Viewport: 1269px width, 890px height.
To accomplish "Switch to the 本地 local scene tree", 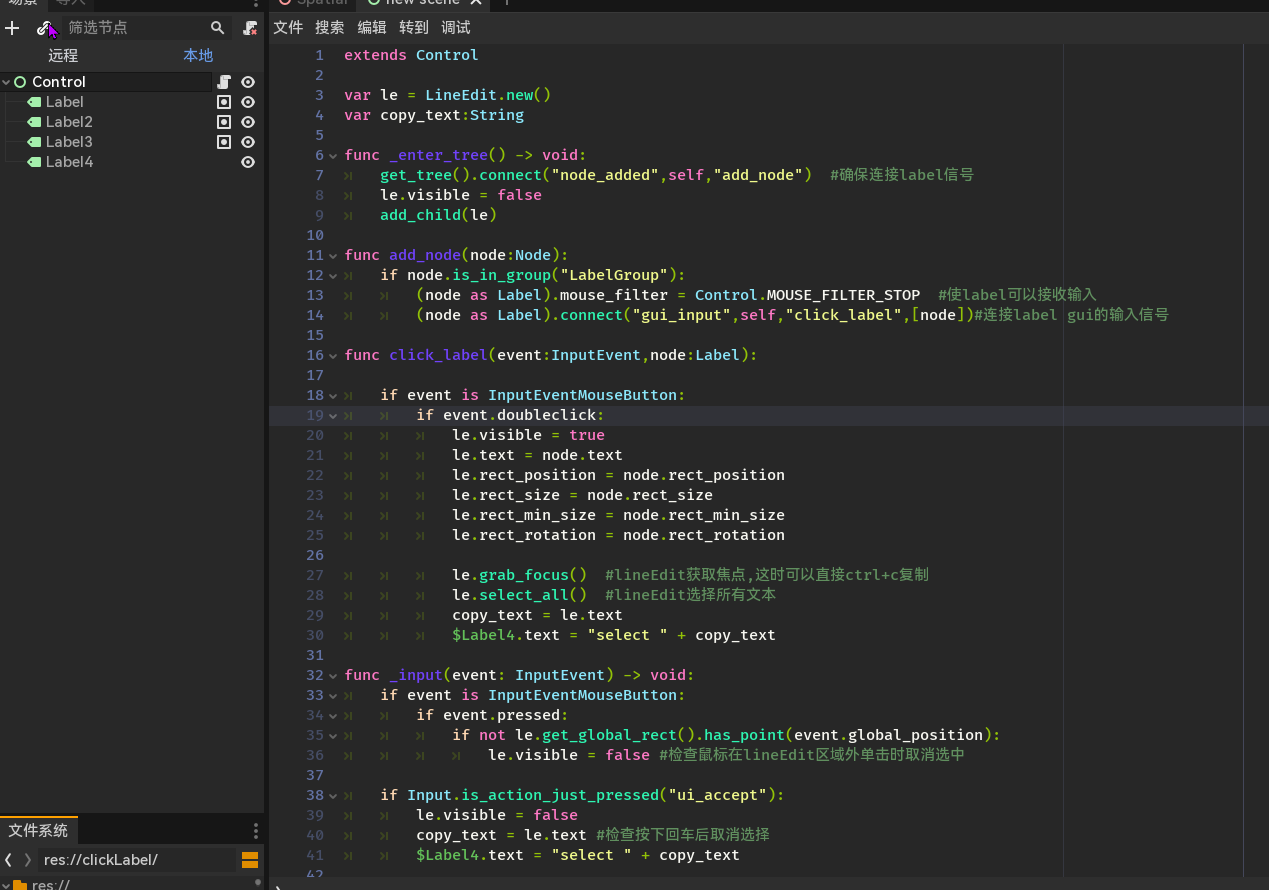I will point(198,56).
